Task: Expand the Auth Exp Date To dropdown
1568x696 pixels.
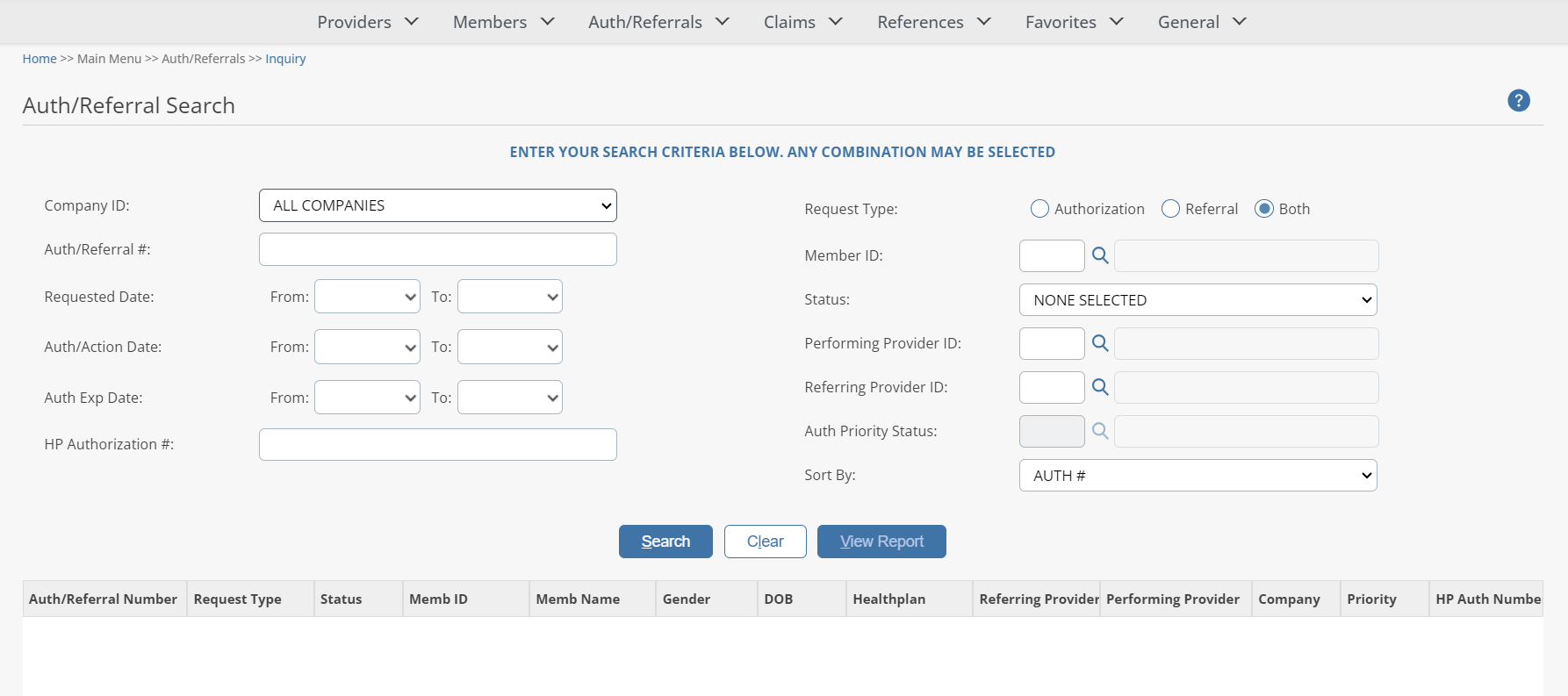Action: tap(509, 398)
